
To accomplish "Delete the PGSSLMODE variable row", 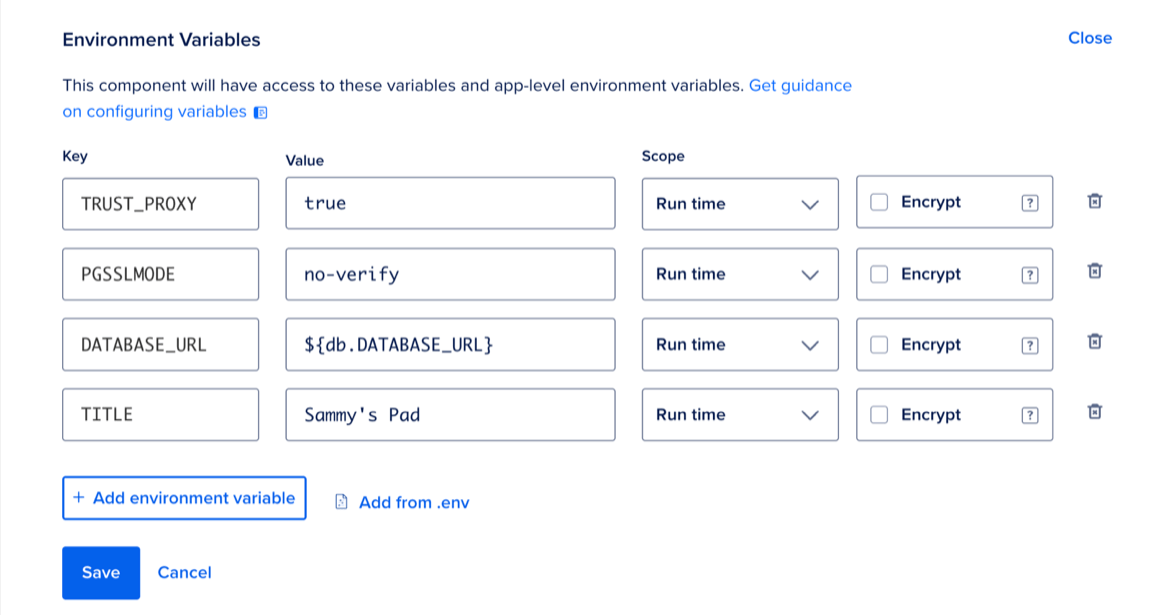I will 1094,272.
